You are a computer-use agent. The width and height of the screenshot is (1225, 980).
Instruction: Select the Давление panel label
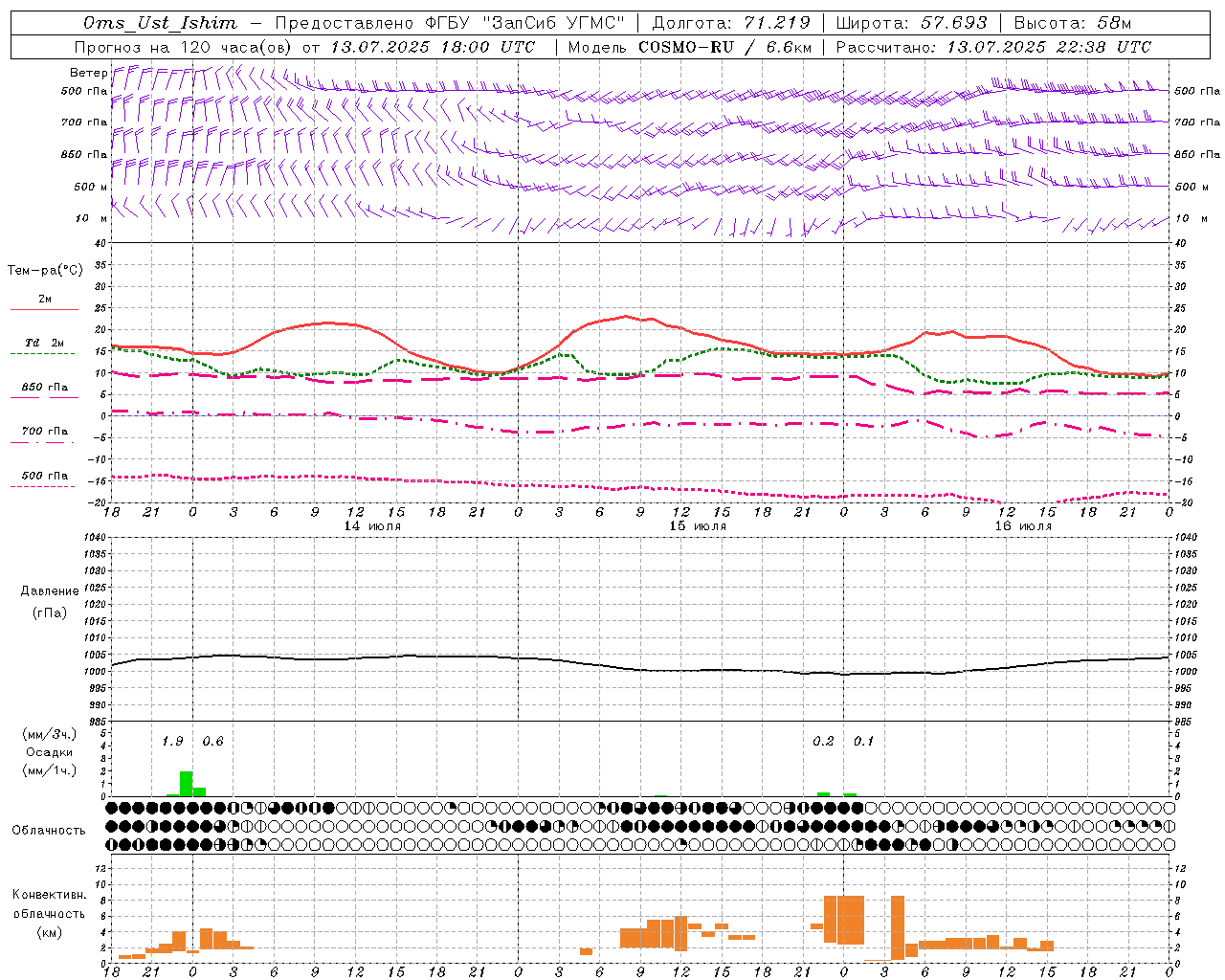[50, 591]
